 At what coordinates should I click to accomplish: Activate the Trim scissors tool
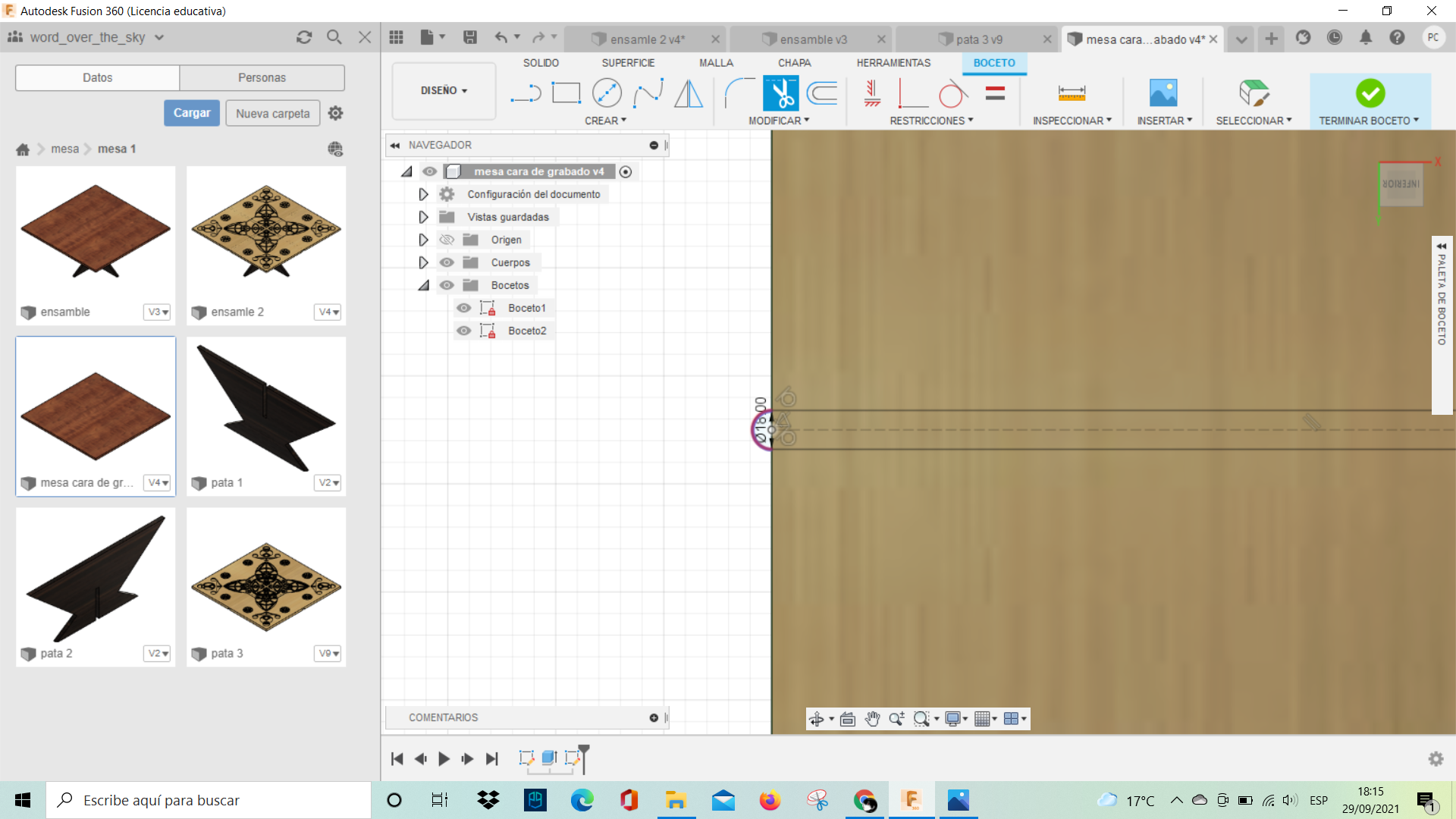click(x=780, y=93)
